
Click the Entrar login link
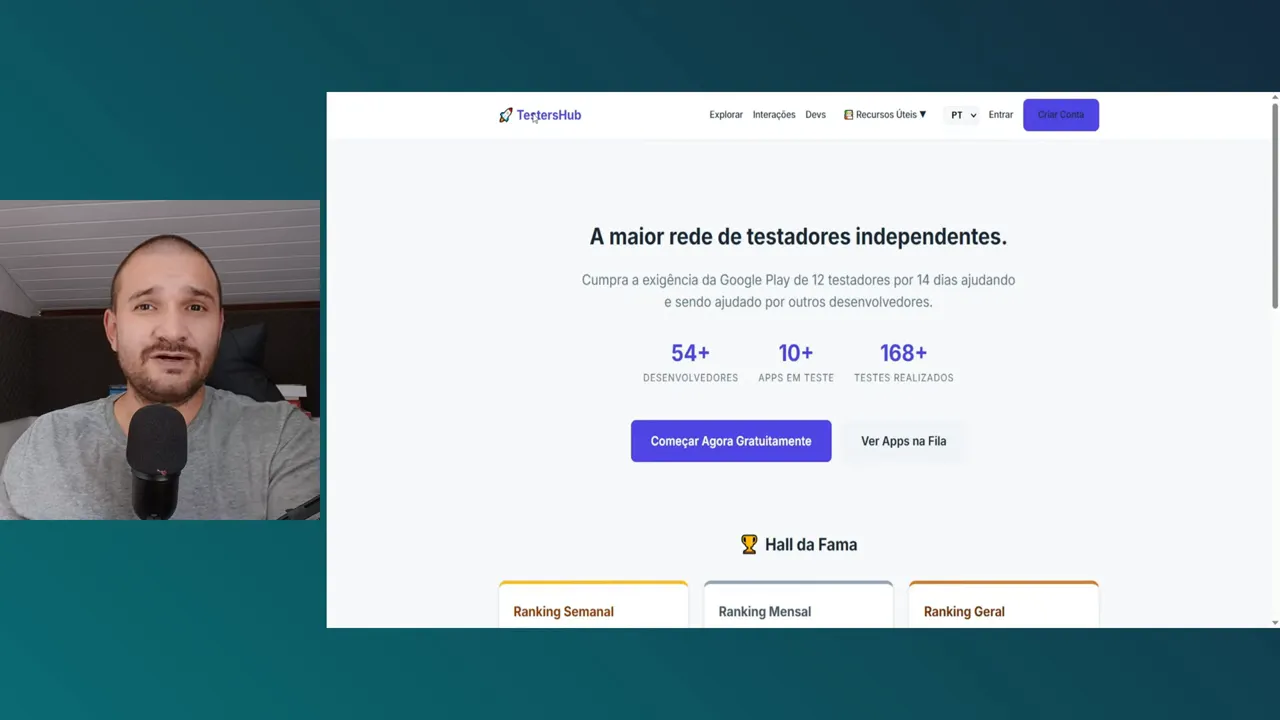tap(1001, 115)
